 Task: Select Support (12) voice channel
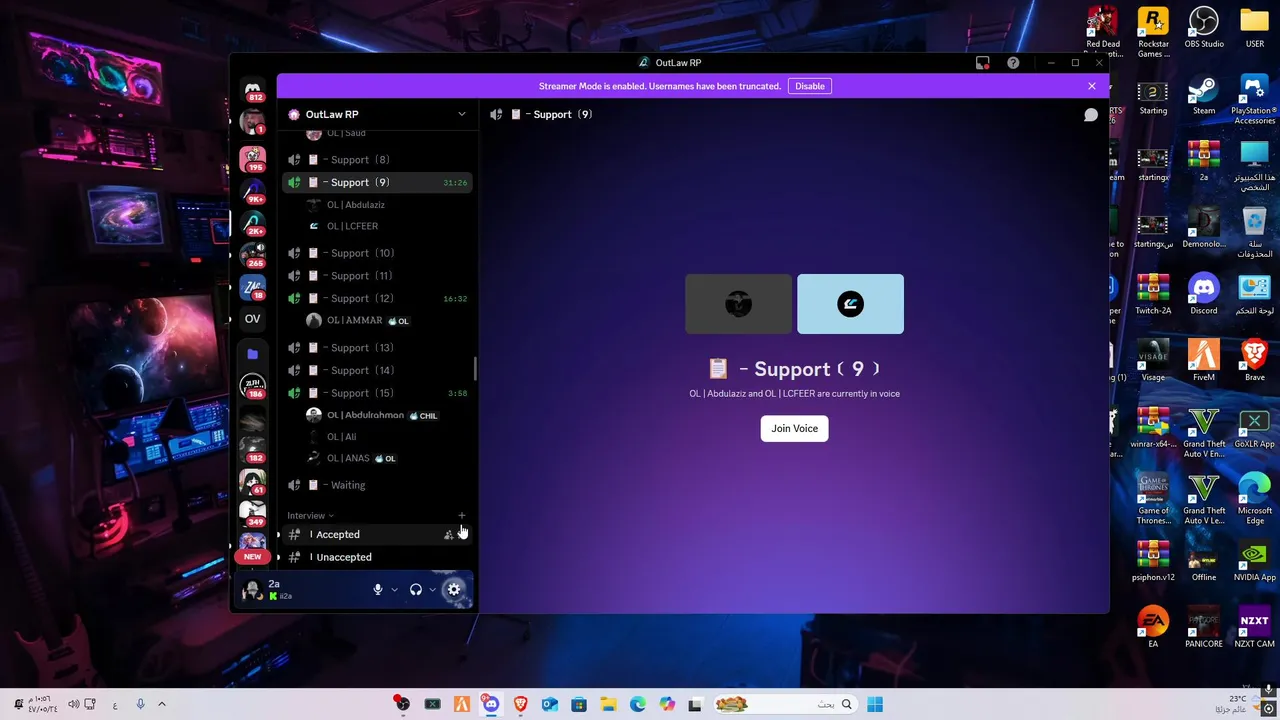pos(377,299)
